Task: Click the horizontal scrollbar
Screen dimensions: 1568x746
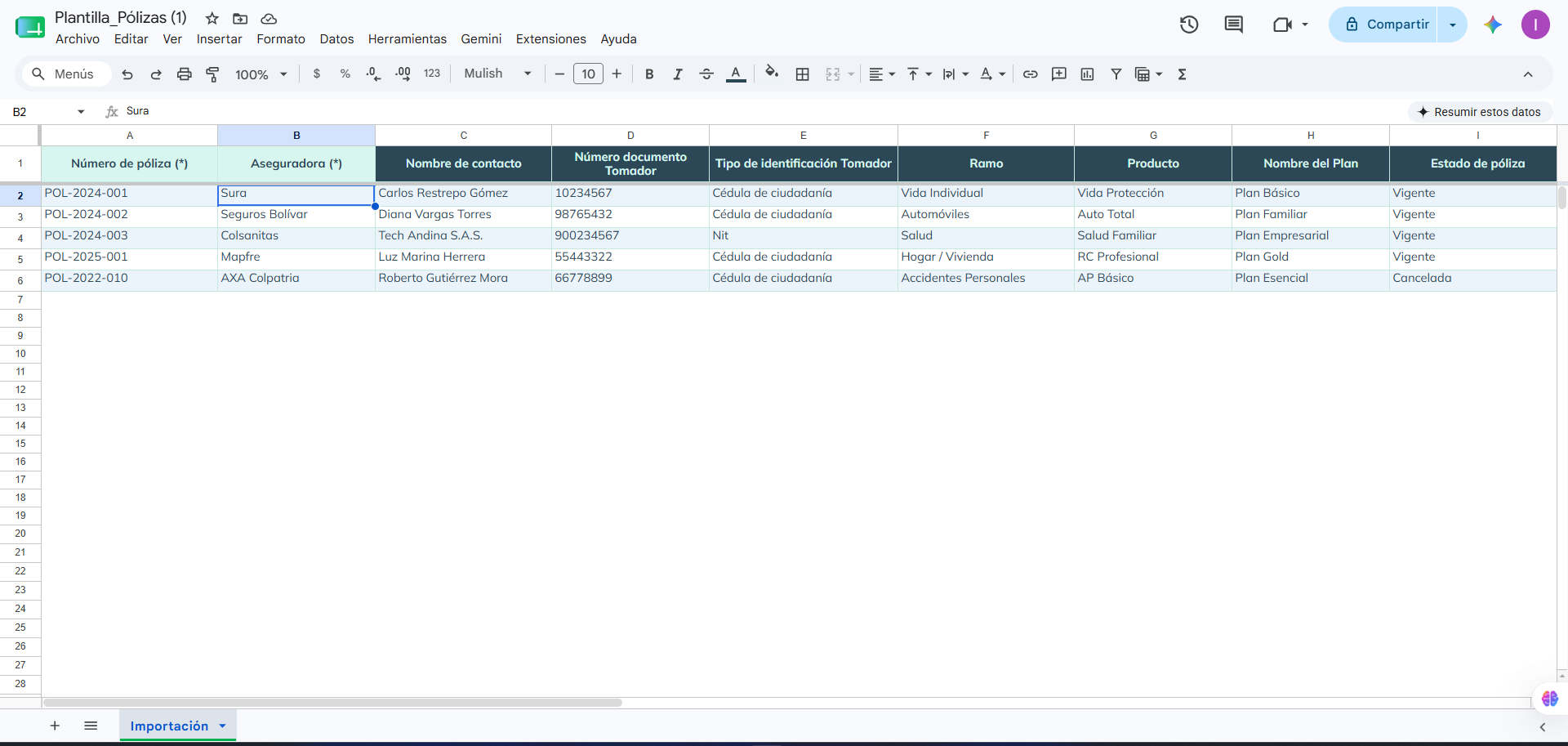Action: [x=332, y=702]
